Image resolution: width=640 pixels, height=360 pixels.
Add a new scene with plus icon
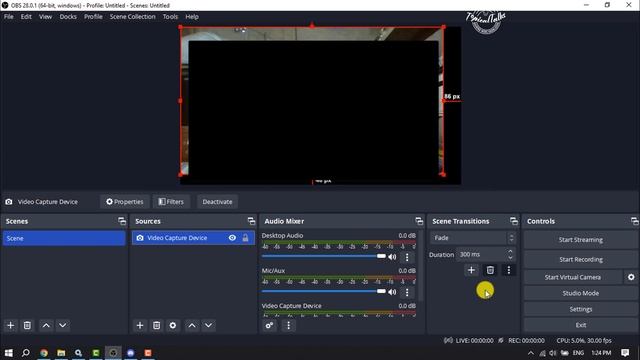(x=11, y=325)
